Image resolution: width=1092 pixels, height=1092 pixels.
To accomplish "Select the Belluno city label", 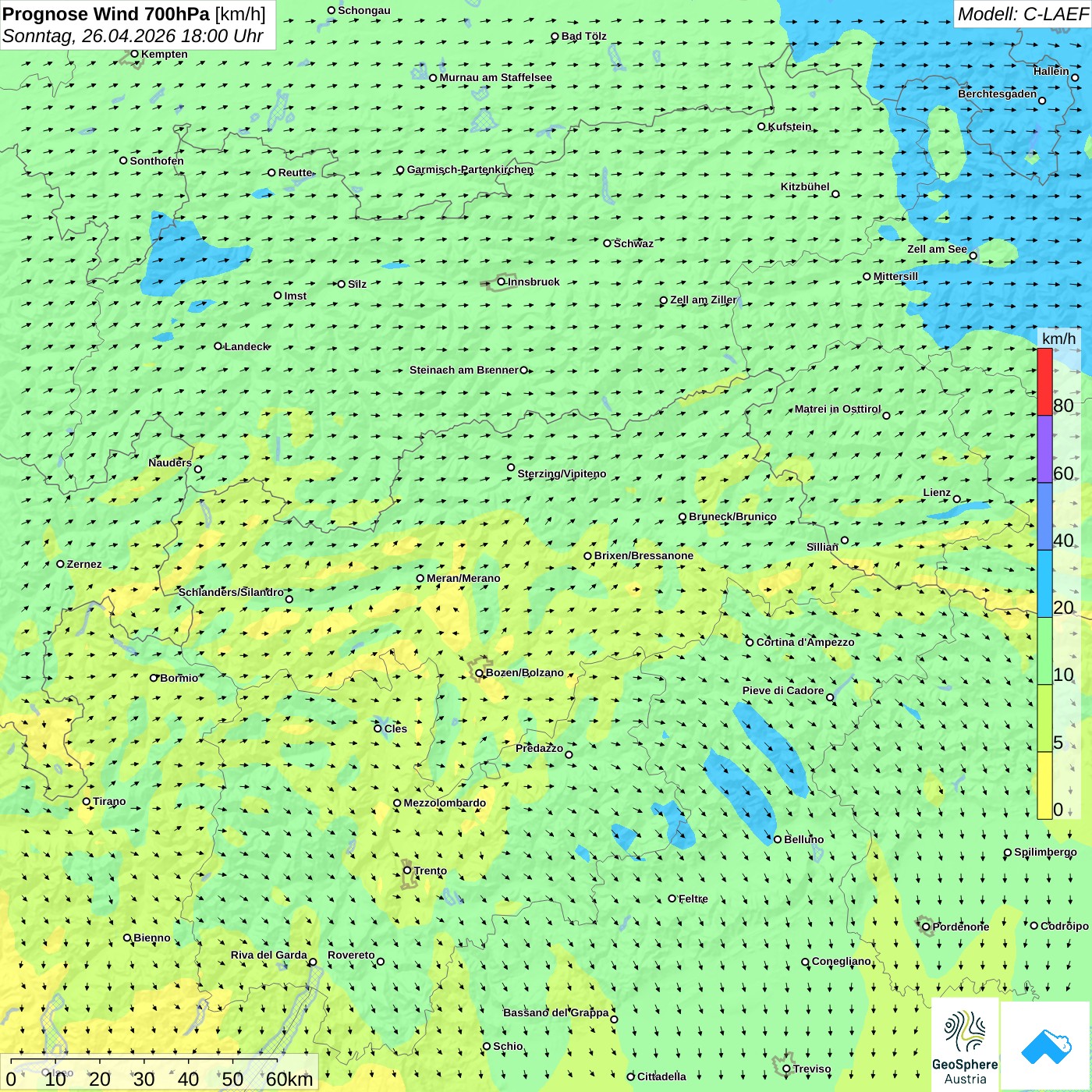I will (804, 839).
